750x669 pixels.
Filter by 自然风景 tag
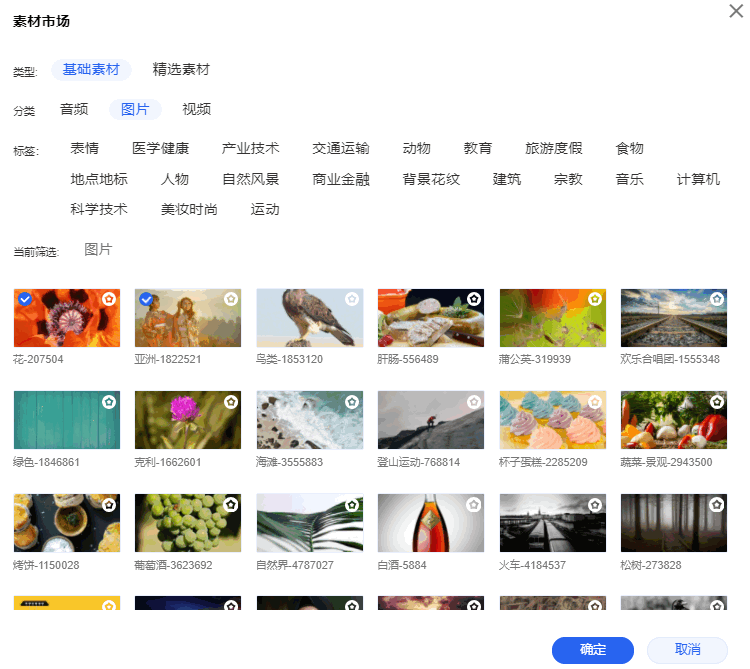(x=251, y=179)
